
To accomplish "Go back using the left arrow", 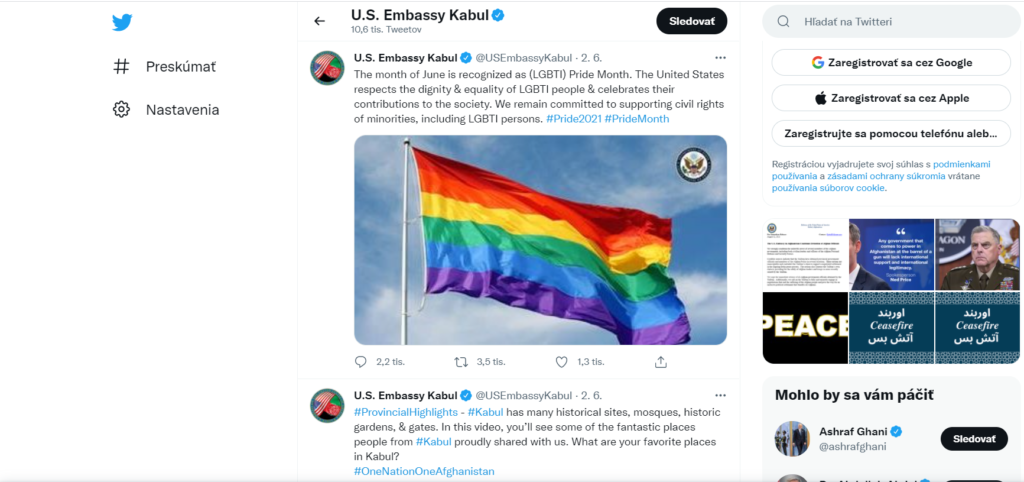I will (x=320, y=21).
